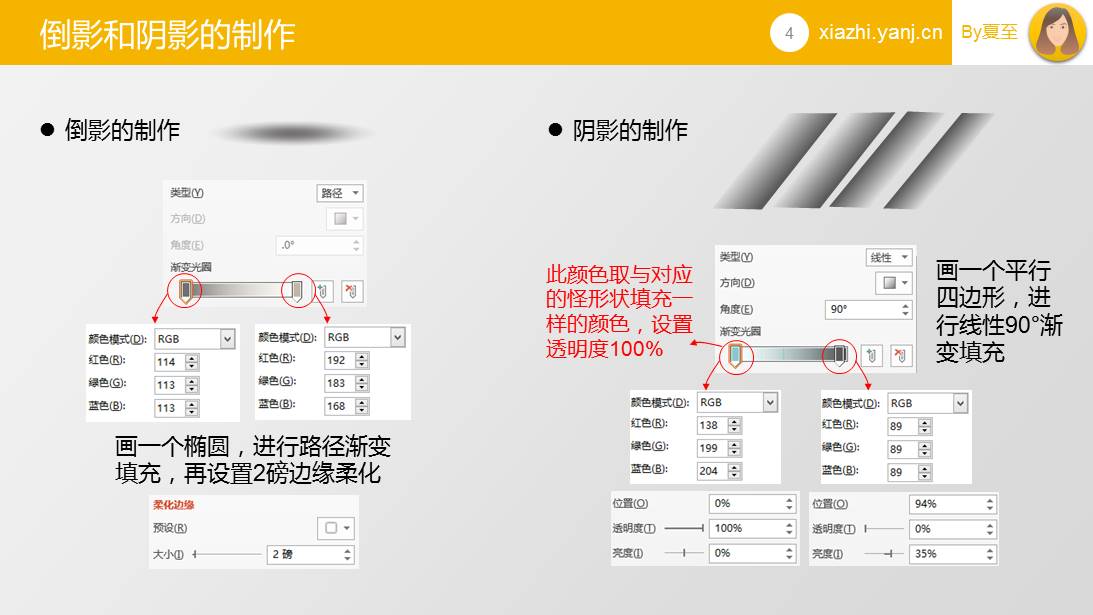Click add gradient stop icon in linear gradient panel
Viewport: 1093px width, 615px height.
pyautogui.click(x=872, y=355)
